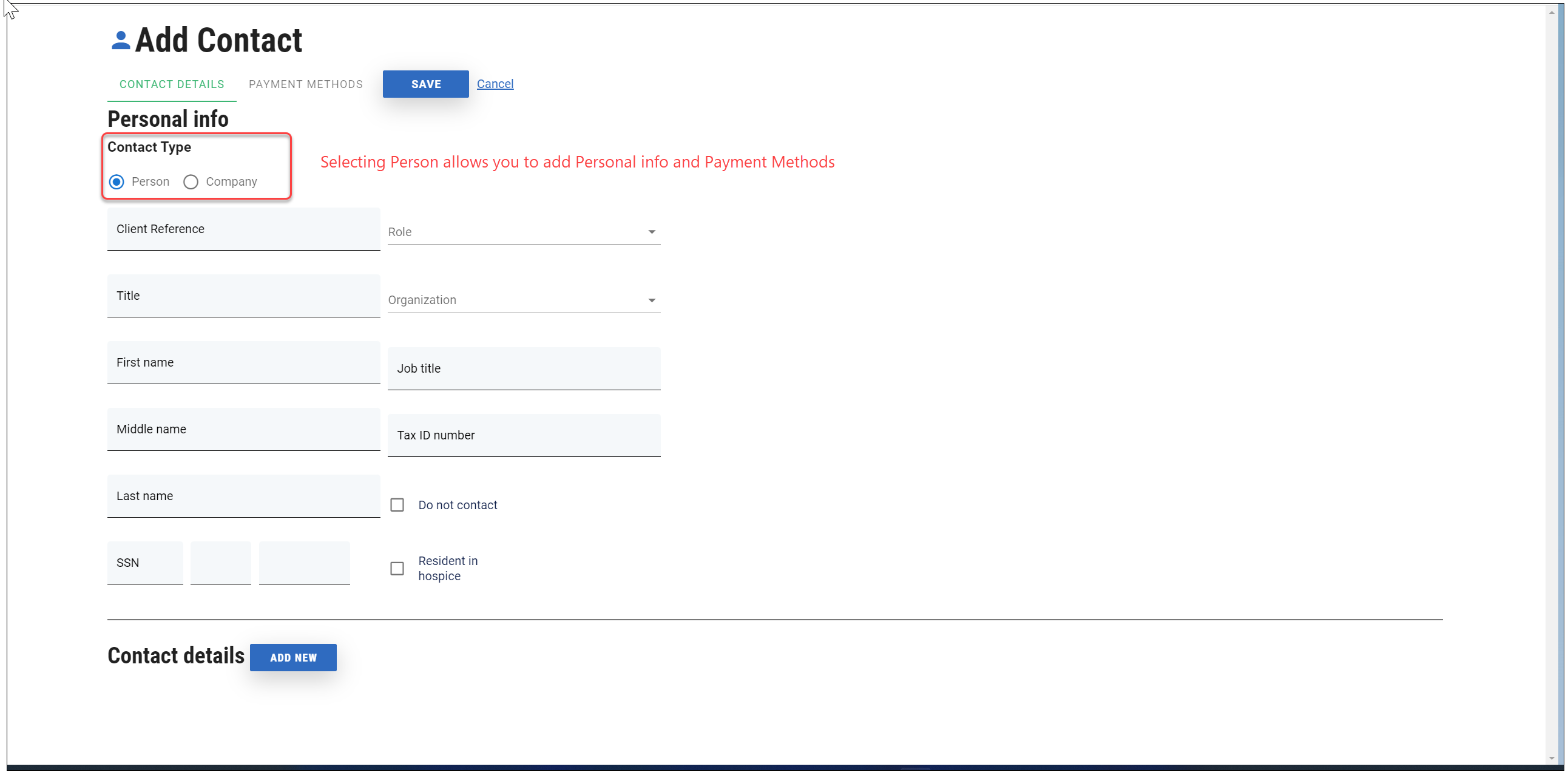1568x772 pixels.
Task: Click the Tax ID number field
Action: tap(524, 435)
